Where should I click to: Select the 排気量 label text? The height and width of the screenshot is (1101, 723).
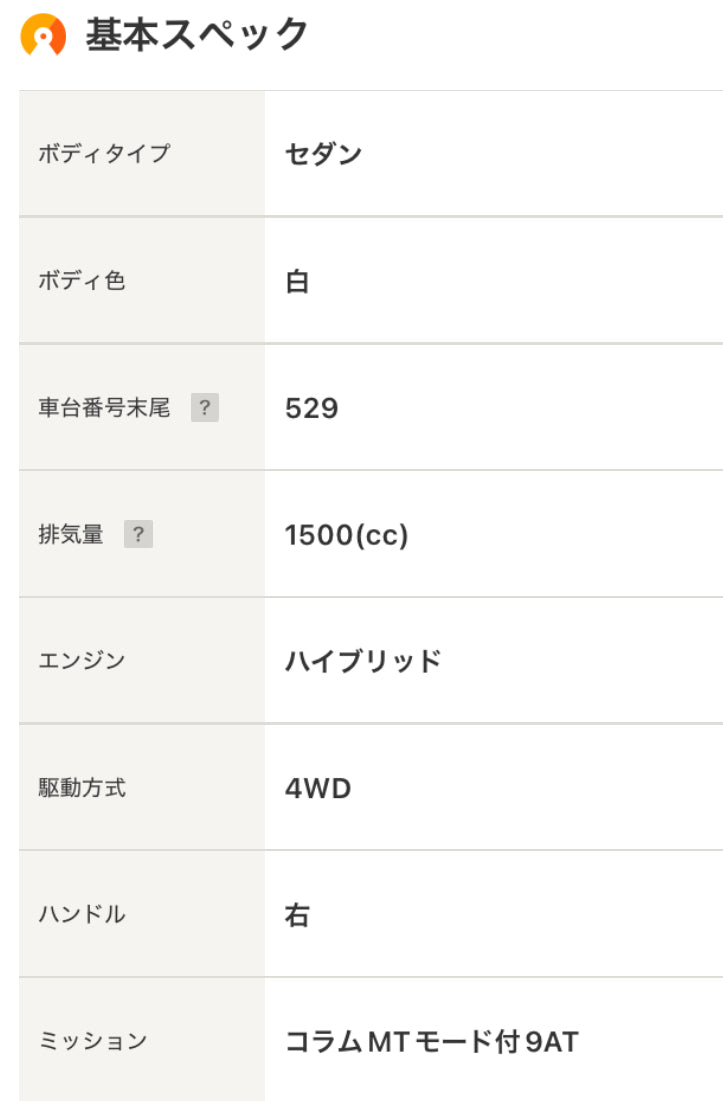[71, 534]
